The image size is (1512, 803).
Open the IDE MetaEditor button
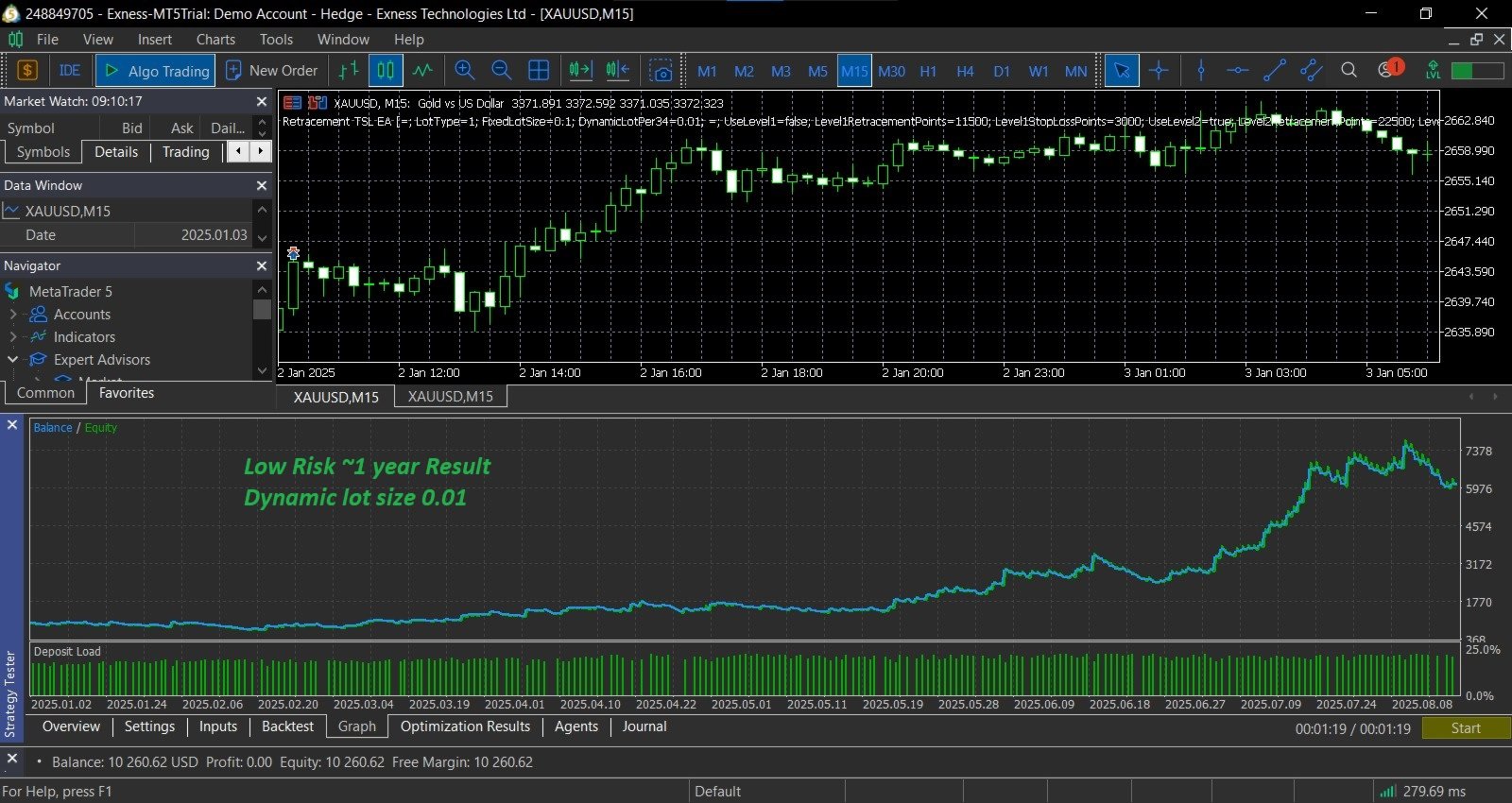[x=70, y=71]
